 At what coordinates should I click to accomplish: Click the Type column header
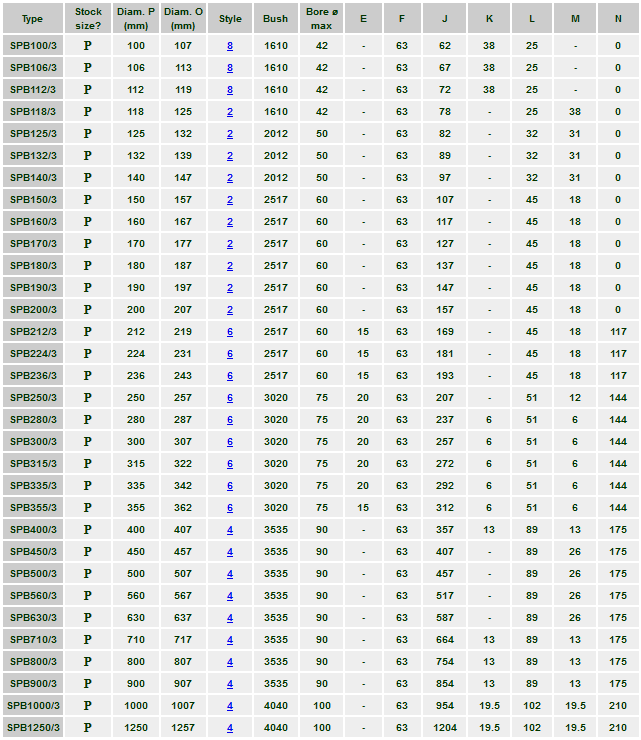(33, 18)
